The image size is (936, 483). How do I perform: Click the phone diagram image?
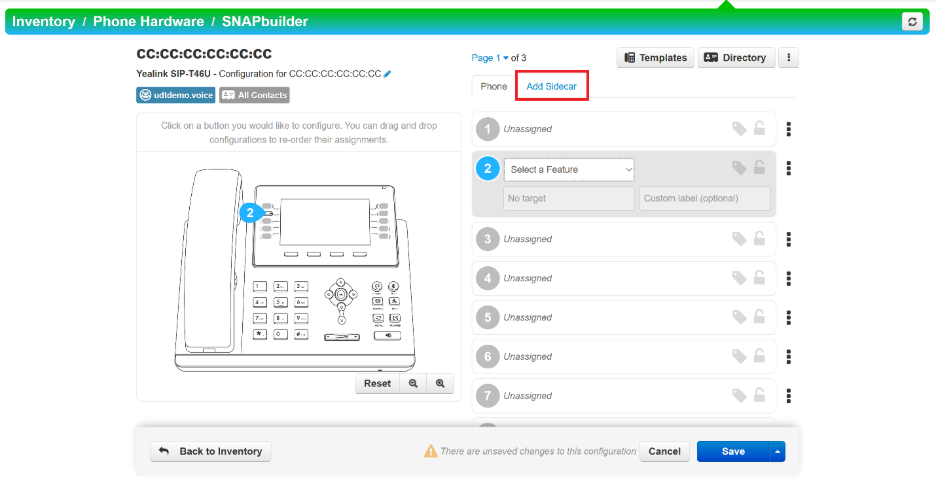pyautogui.click(x=295, y=272)
